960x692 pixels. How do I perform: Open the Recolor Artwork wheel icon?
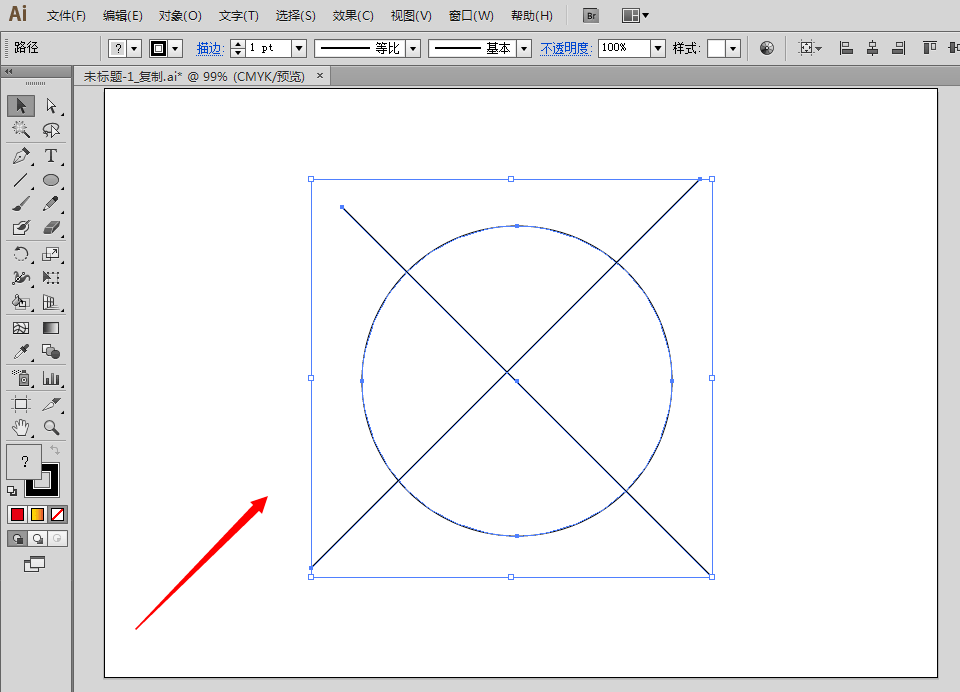click(x=767, y=48)
